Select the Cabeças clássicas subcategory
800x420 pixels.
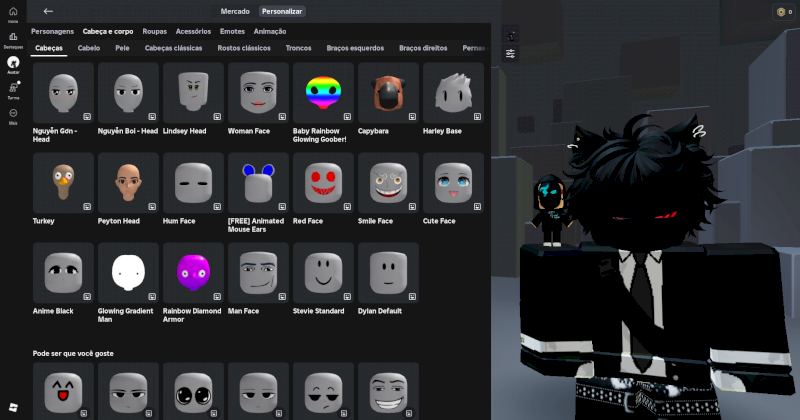(x=173, y=48)
